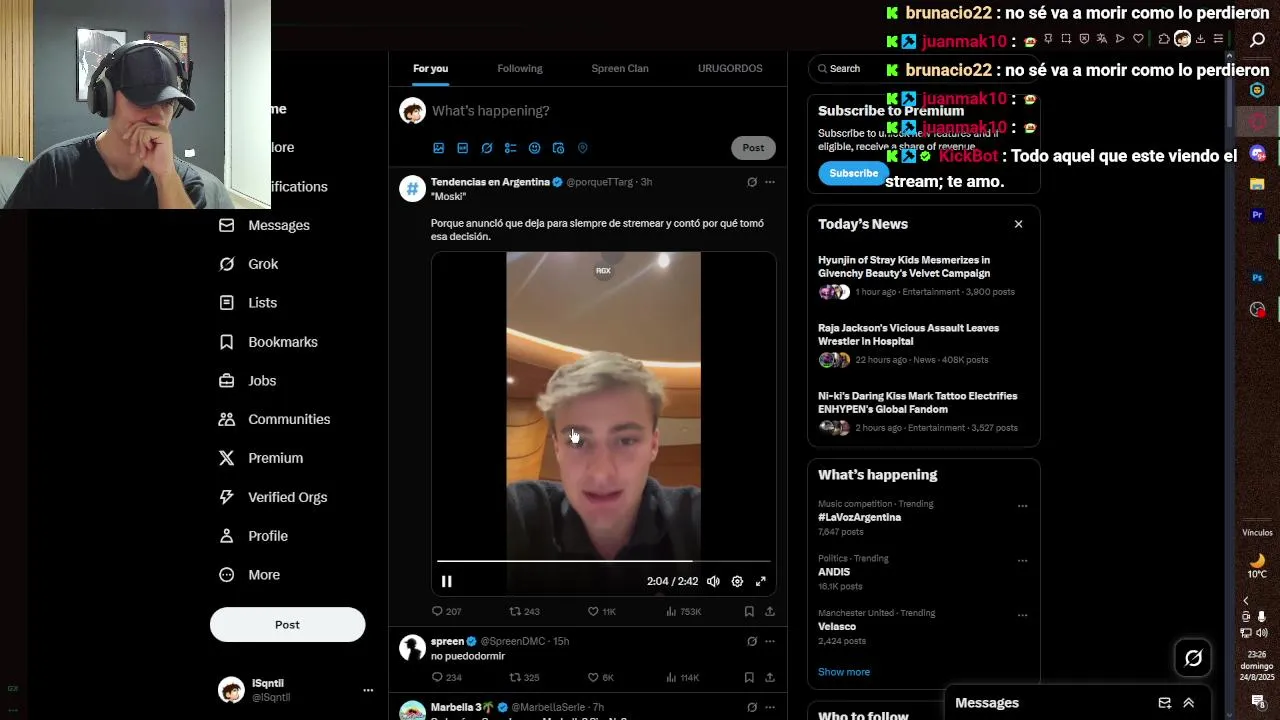1280x720 pixels.
Task: Switch the video to fullscreen
Action: (761, 581)
